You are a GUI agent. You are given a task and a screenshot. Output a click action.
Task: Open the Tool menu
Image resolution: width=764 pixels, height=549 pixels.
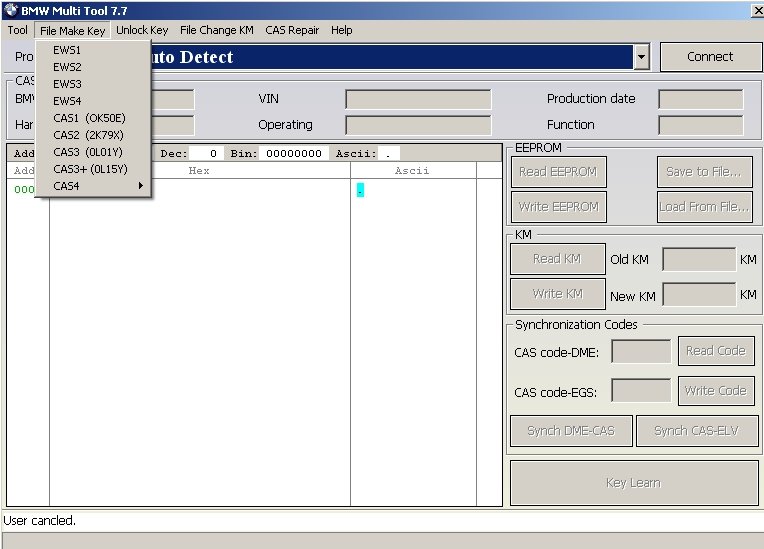tap(18, 30)
